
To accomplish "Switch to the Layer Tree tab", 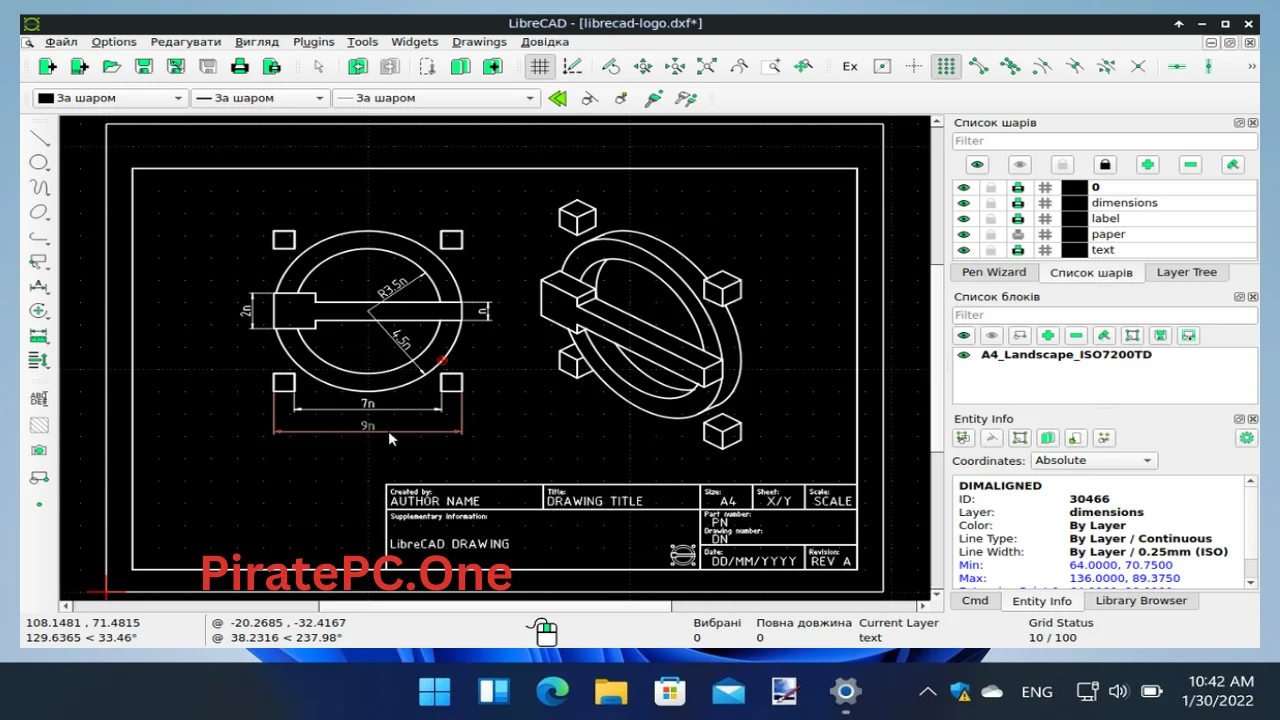I will pos(1187,272).
